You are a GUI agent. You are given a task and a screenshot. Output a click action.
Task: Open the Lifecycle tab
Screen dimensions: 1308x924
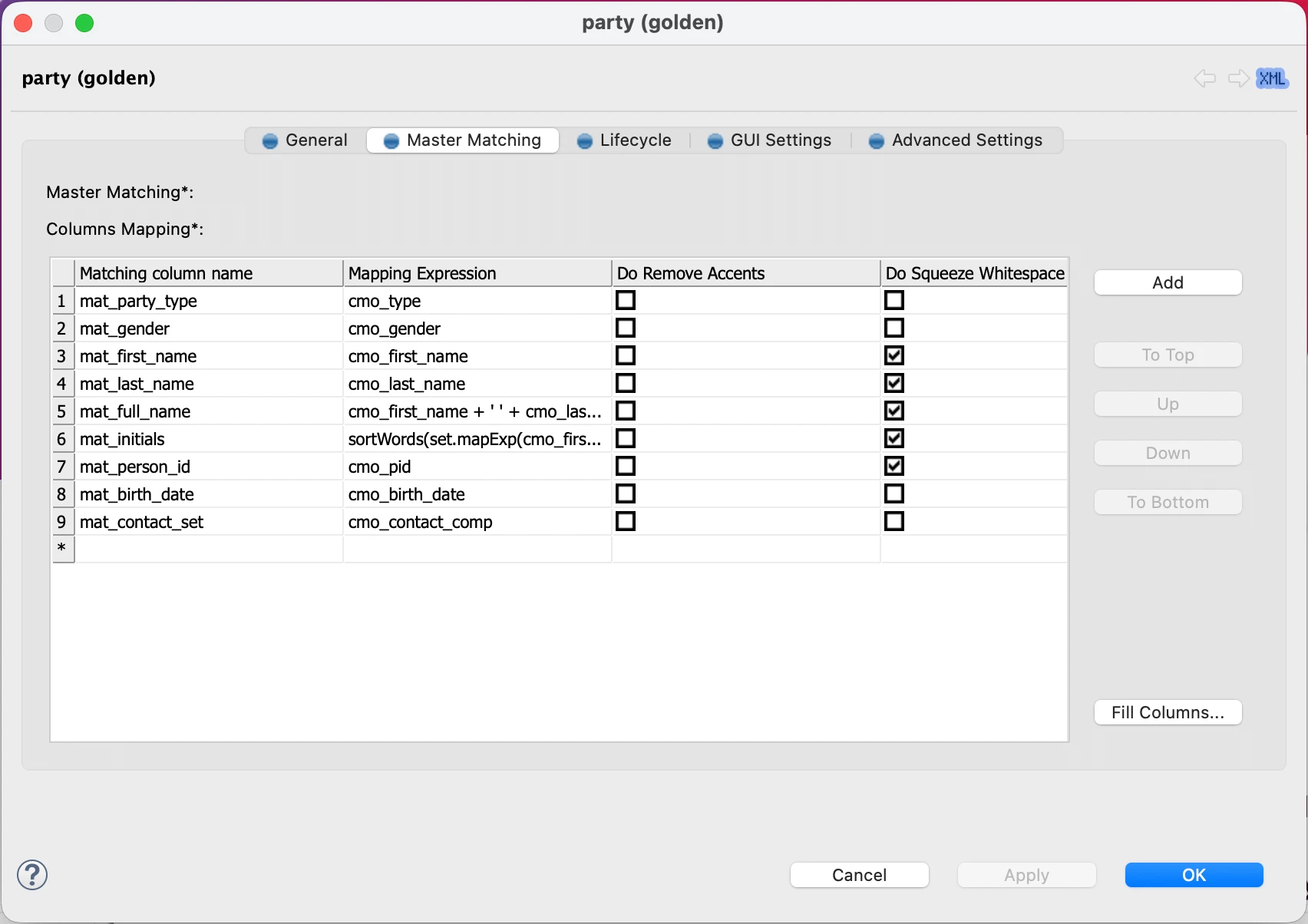tap(624, 140)
